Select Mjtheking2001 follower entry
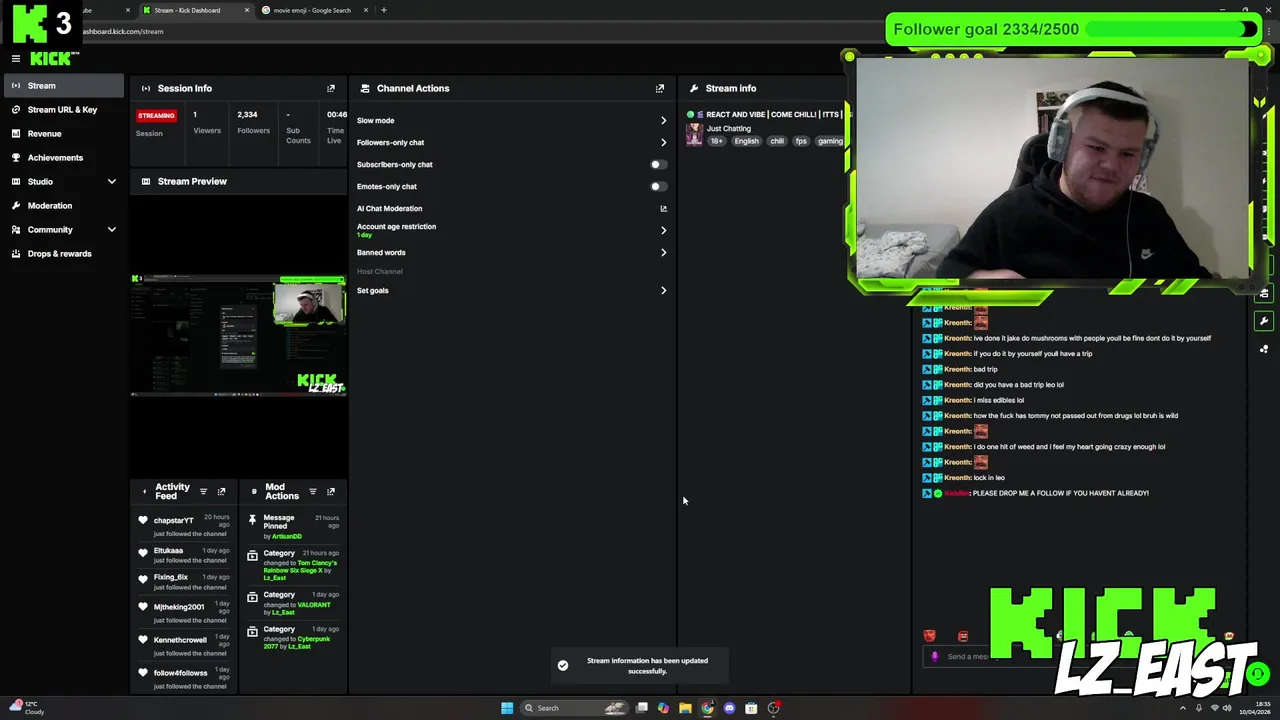Viewport: 1280px width, 720px height. (x=178, y=606)
